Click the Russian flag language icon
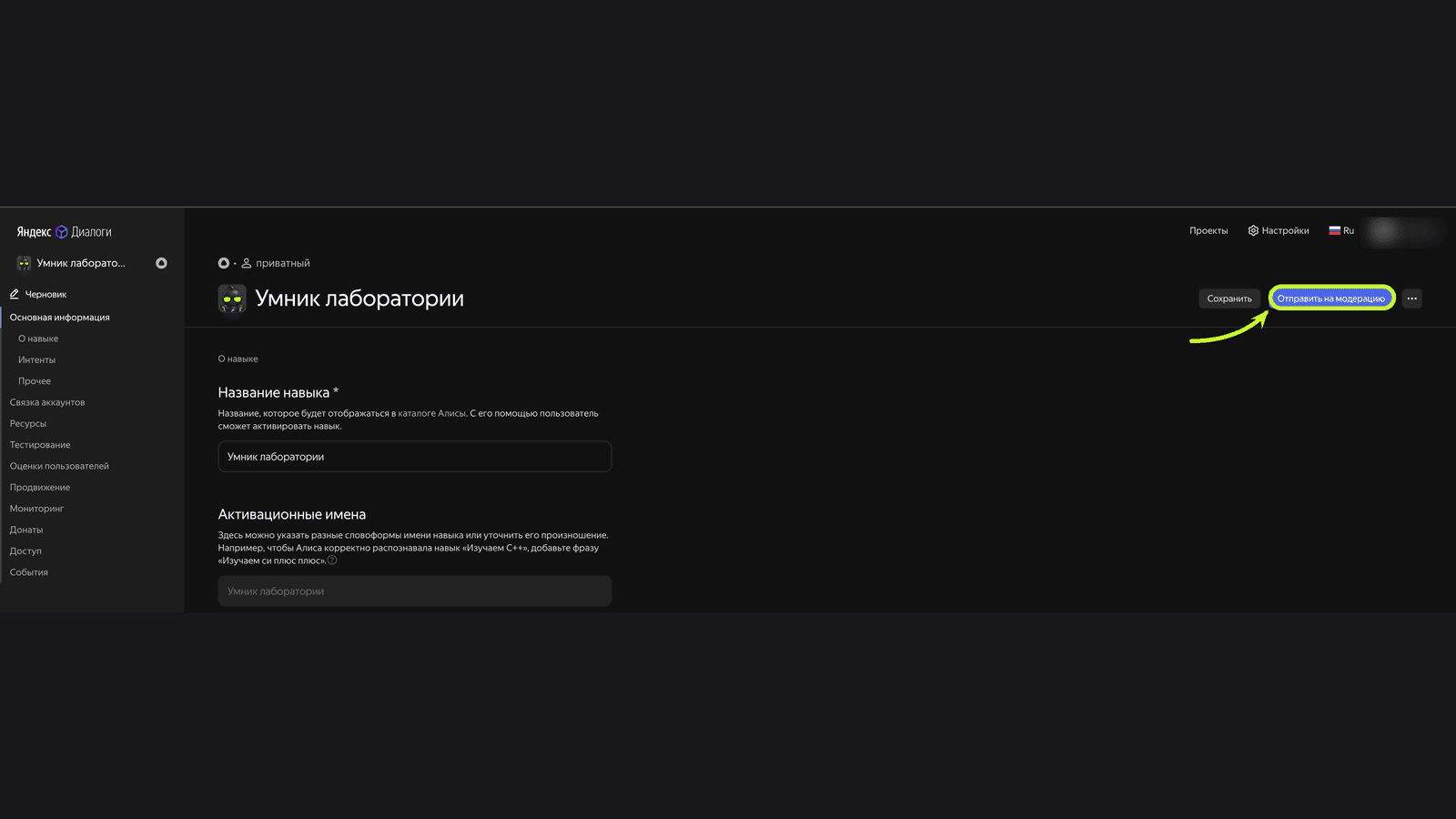Image resolution: width=1456 pixels, height=819 pixels. tap(1334, 230)
